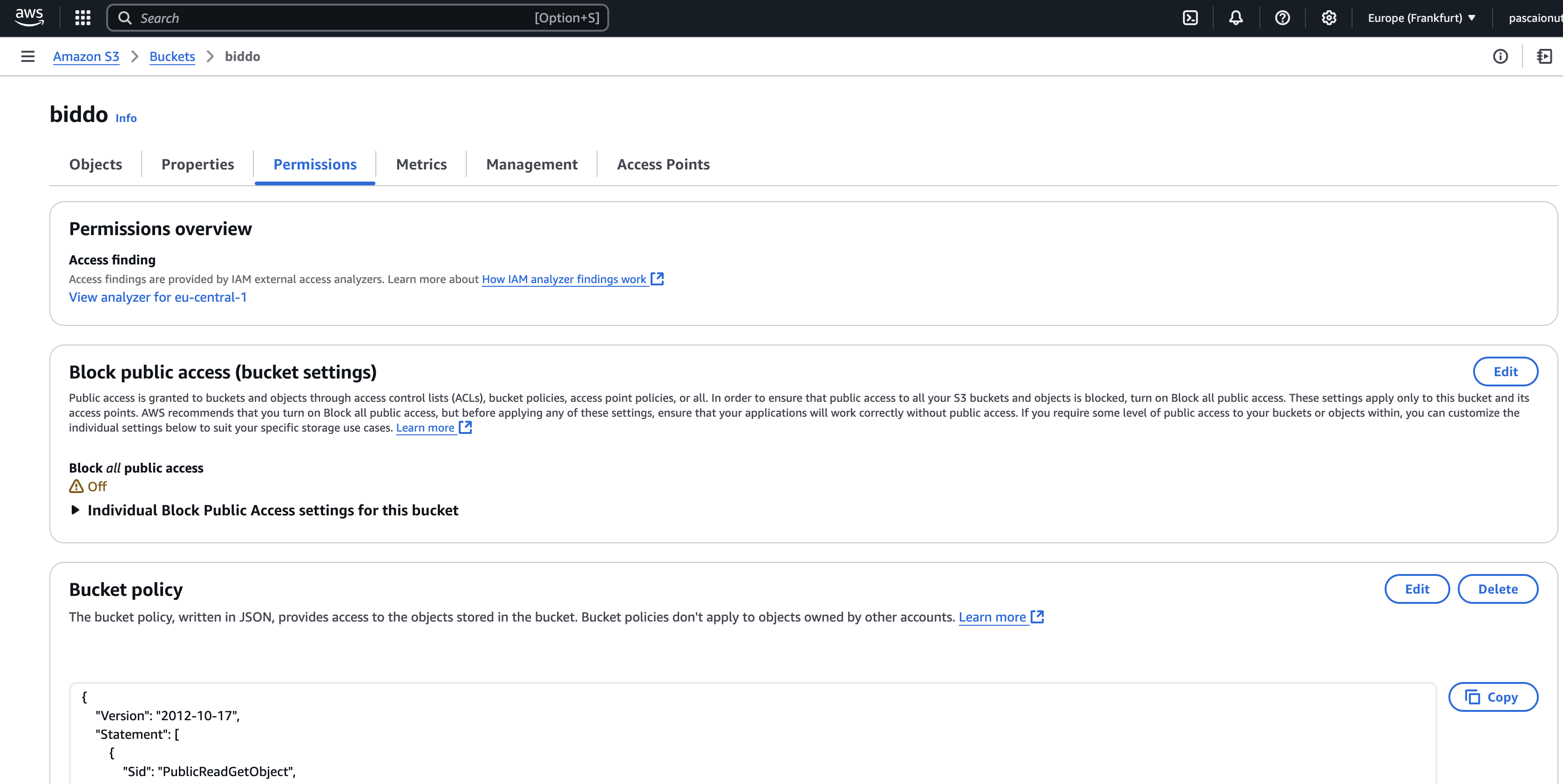Image resolution: width=1563 pixels, height=784 pixels.
Task: Switch to the Objects tab
Action: [x=95, y=164]
